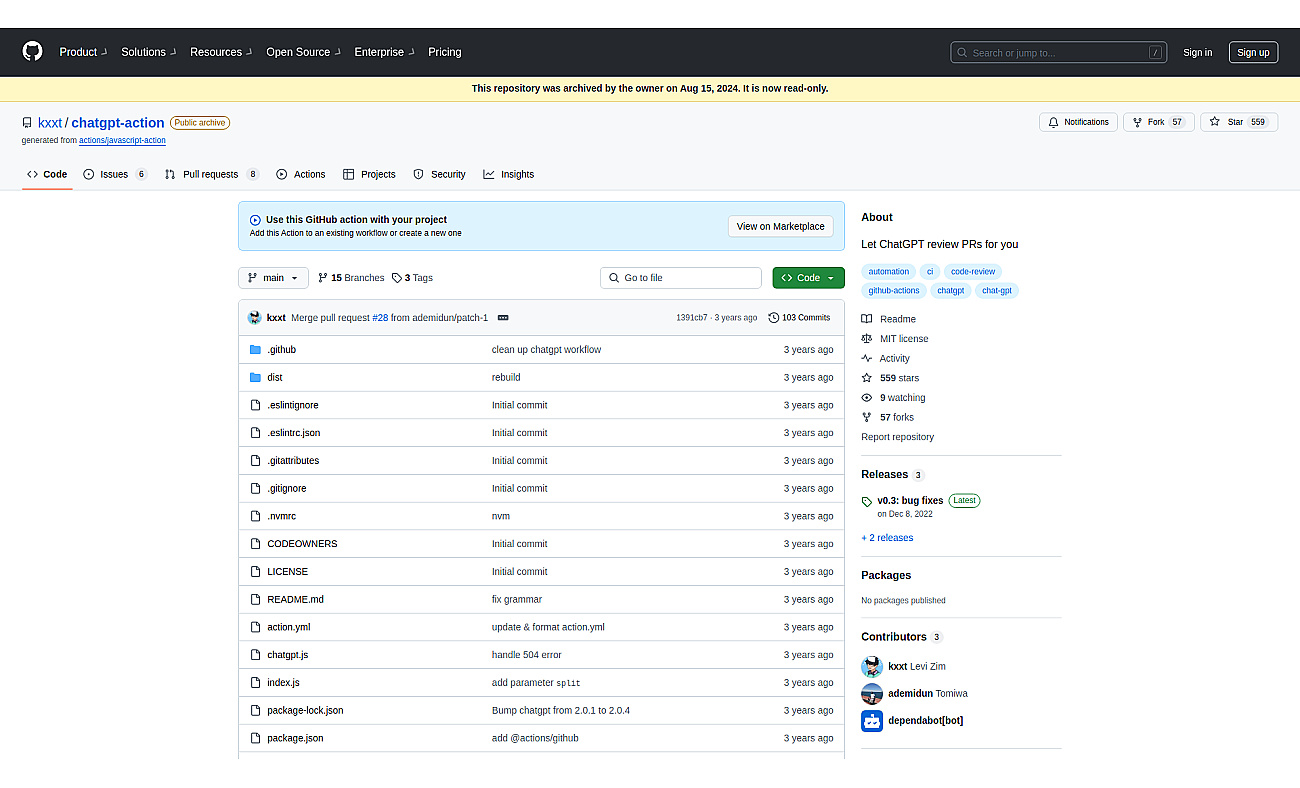This screenshot has width=1300, height=788.
Task: Select the code-review topic tag
Action: 973,271
